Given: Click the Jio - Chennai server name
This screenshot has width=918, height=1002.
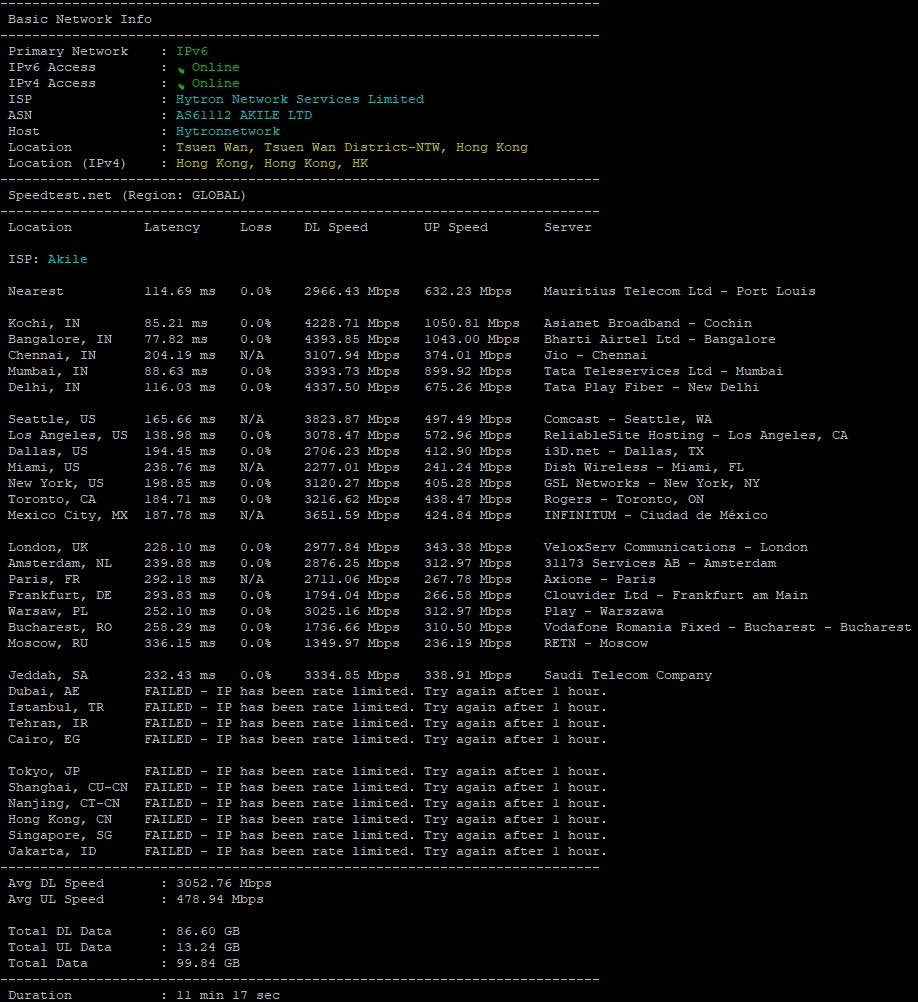Looking at the screenshot, I should (595, 355).
